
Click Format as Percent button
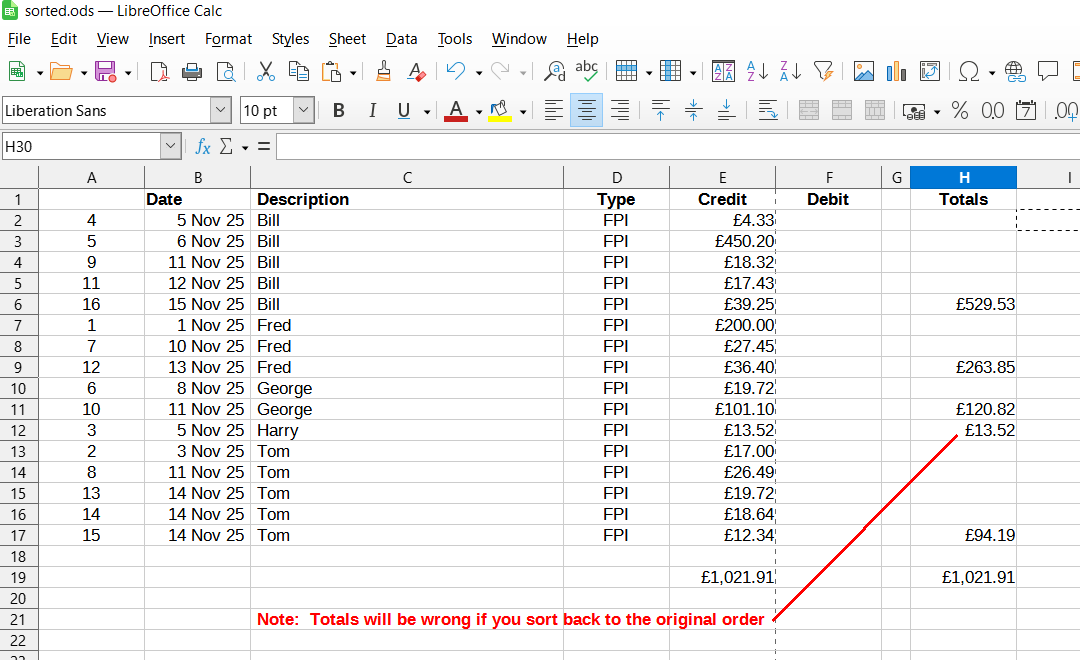point(959,110)
